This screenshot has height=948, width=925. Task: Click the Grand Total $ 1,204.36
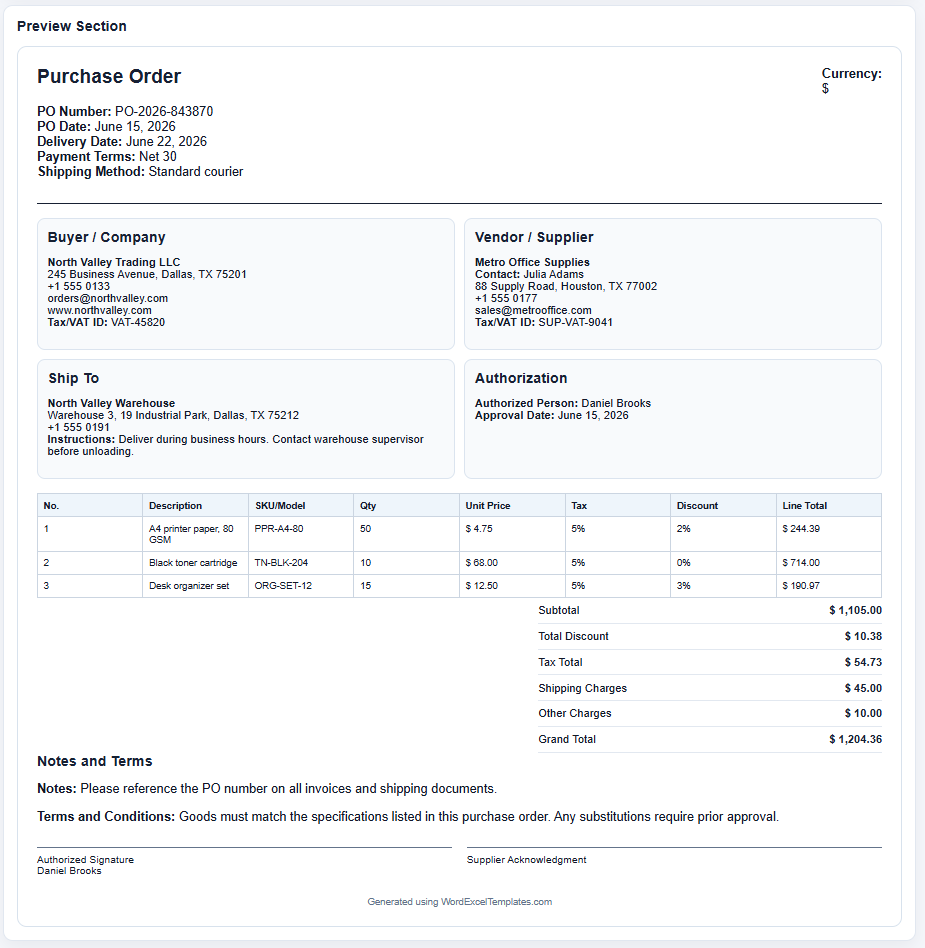click(855, 739)
